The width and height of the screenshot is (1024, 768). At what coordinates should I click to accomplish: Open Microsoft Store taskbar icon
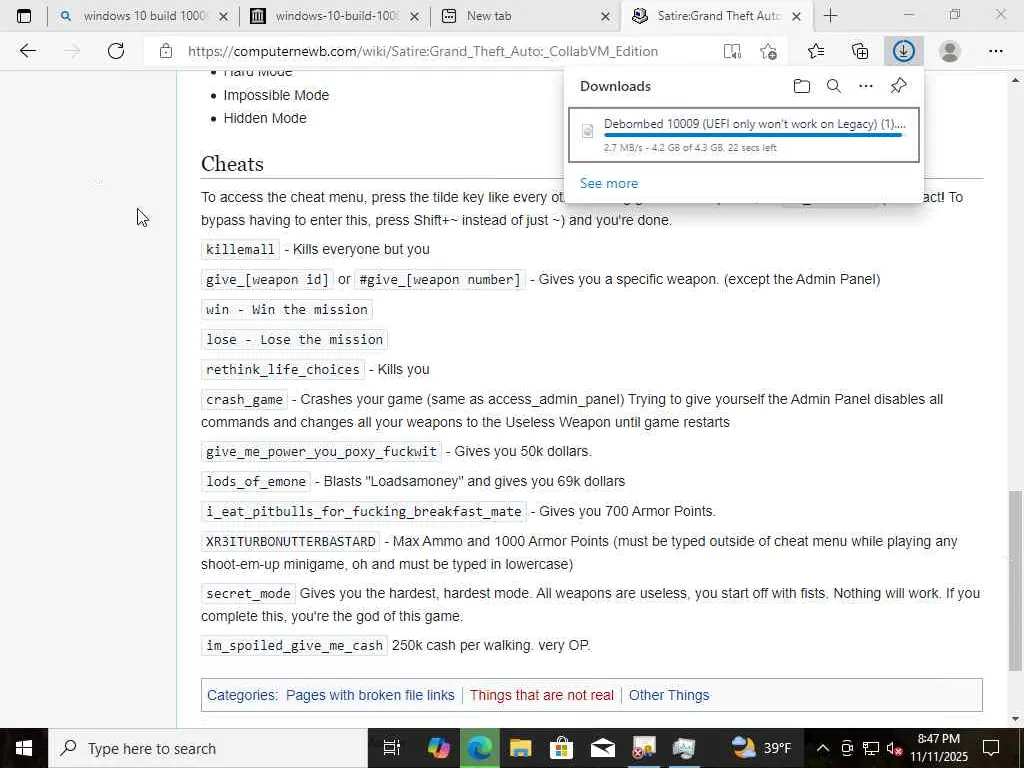(x=561, y=748)
